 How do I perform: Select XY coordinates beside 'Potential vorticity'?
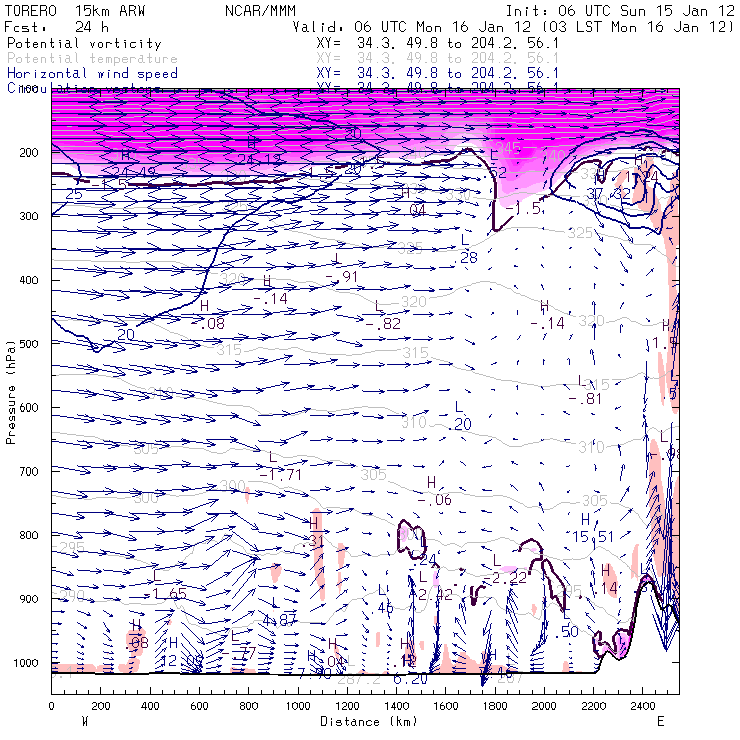(x=437, y=43)
